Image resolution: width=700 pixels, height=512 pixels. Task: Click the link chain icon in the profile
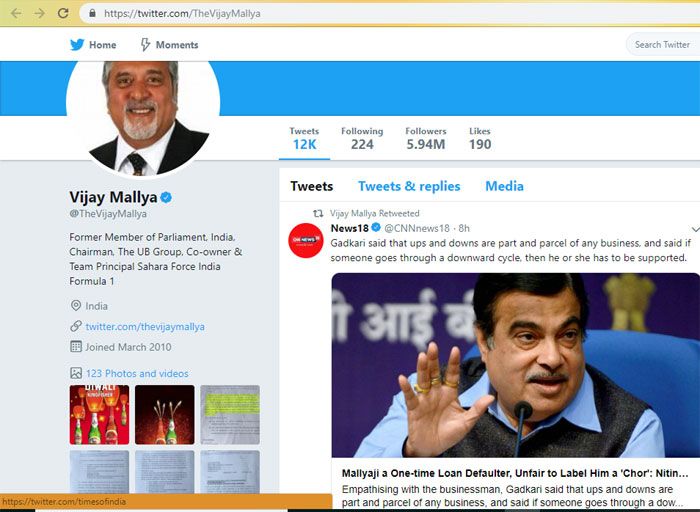pos(76,326)
